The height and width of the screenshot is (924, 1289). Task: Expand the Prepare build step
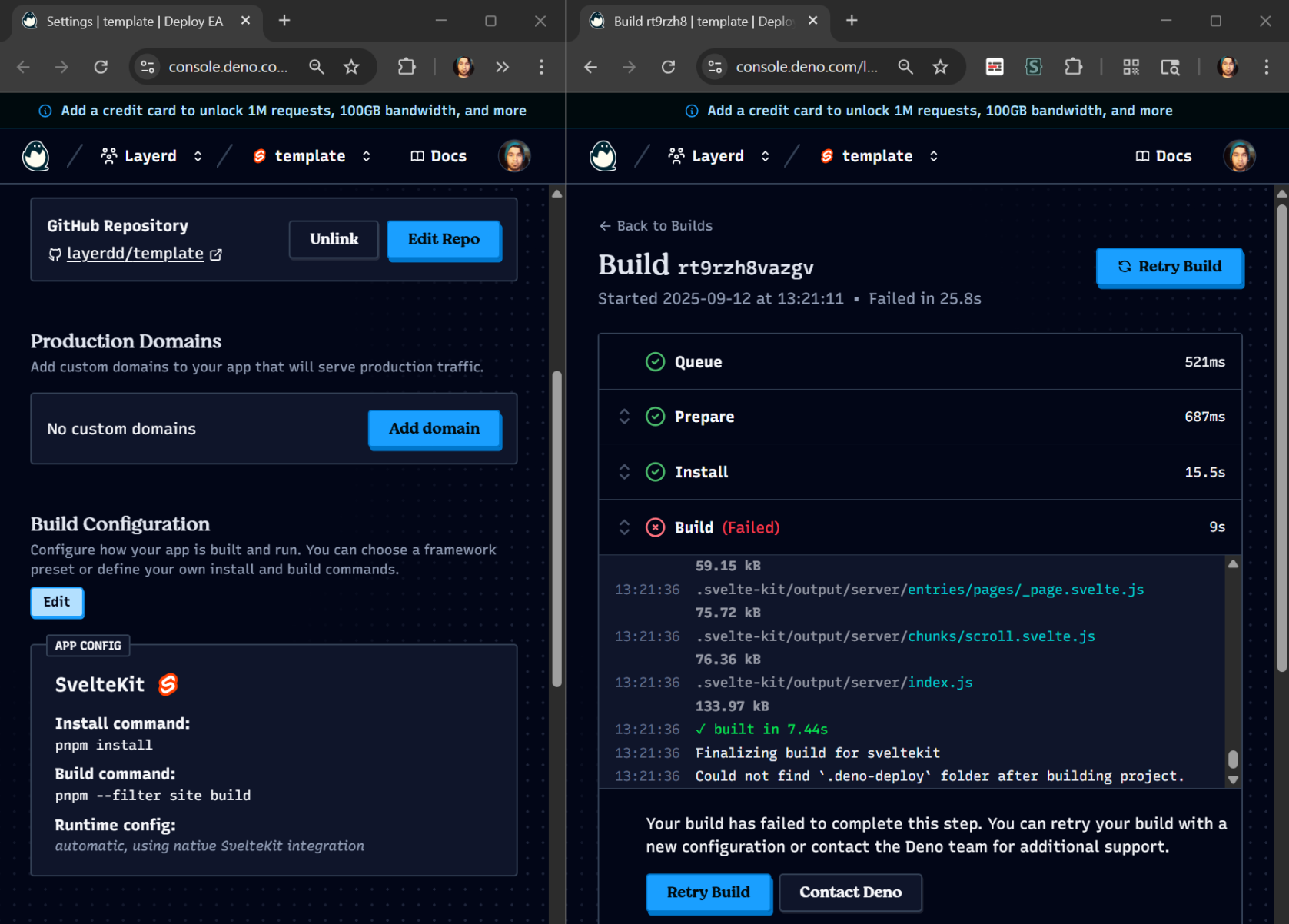[x=624, y=417]
